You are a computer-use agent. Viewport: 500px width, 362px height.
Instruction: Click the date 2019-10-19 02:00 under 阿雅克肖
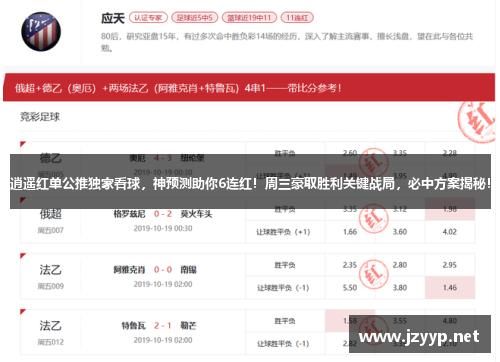(163, 284)
